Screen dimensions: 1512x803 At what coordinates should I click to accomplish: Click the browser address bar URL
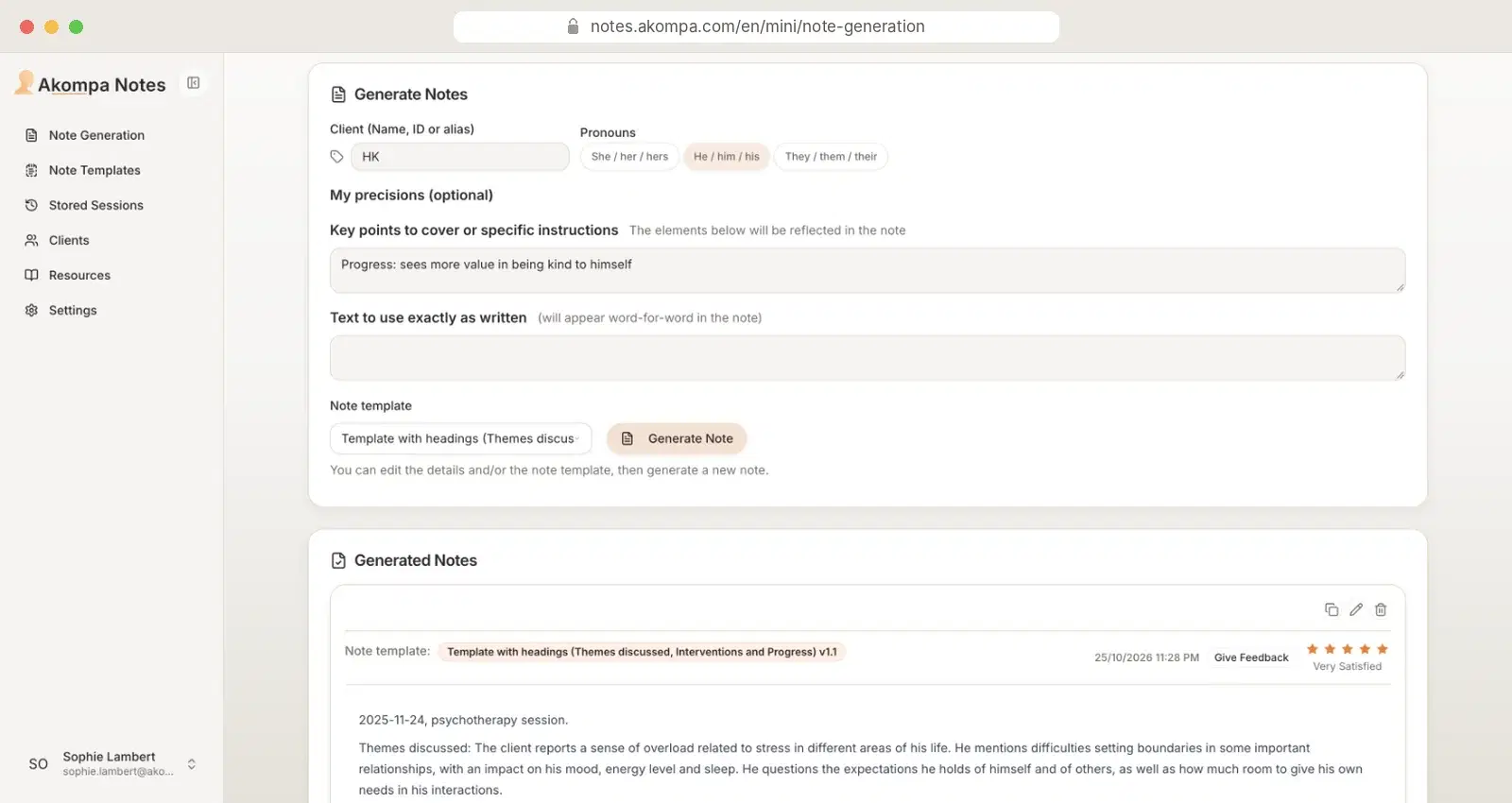[757, 26]
